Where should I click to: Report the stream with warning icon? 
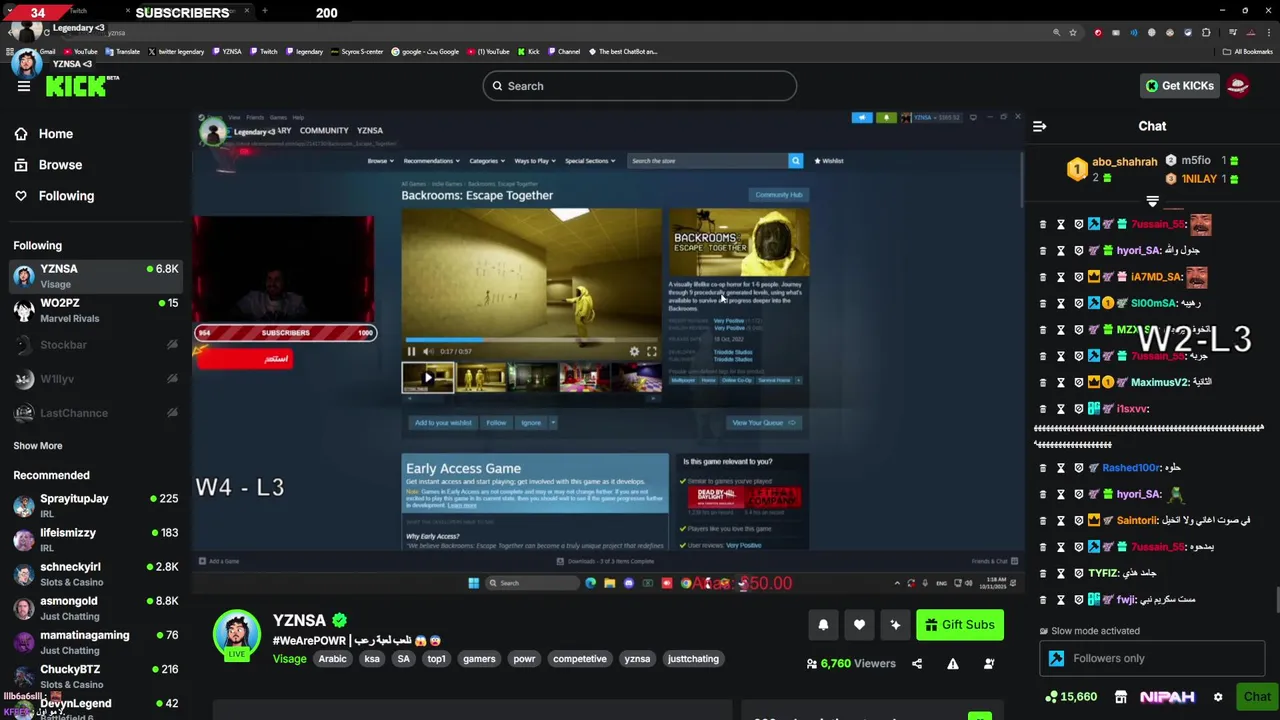click(x=953, y=663)
